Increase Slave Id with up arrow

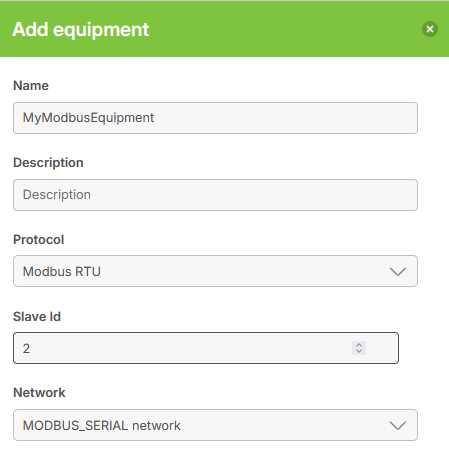(x=359, y=345)
